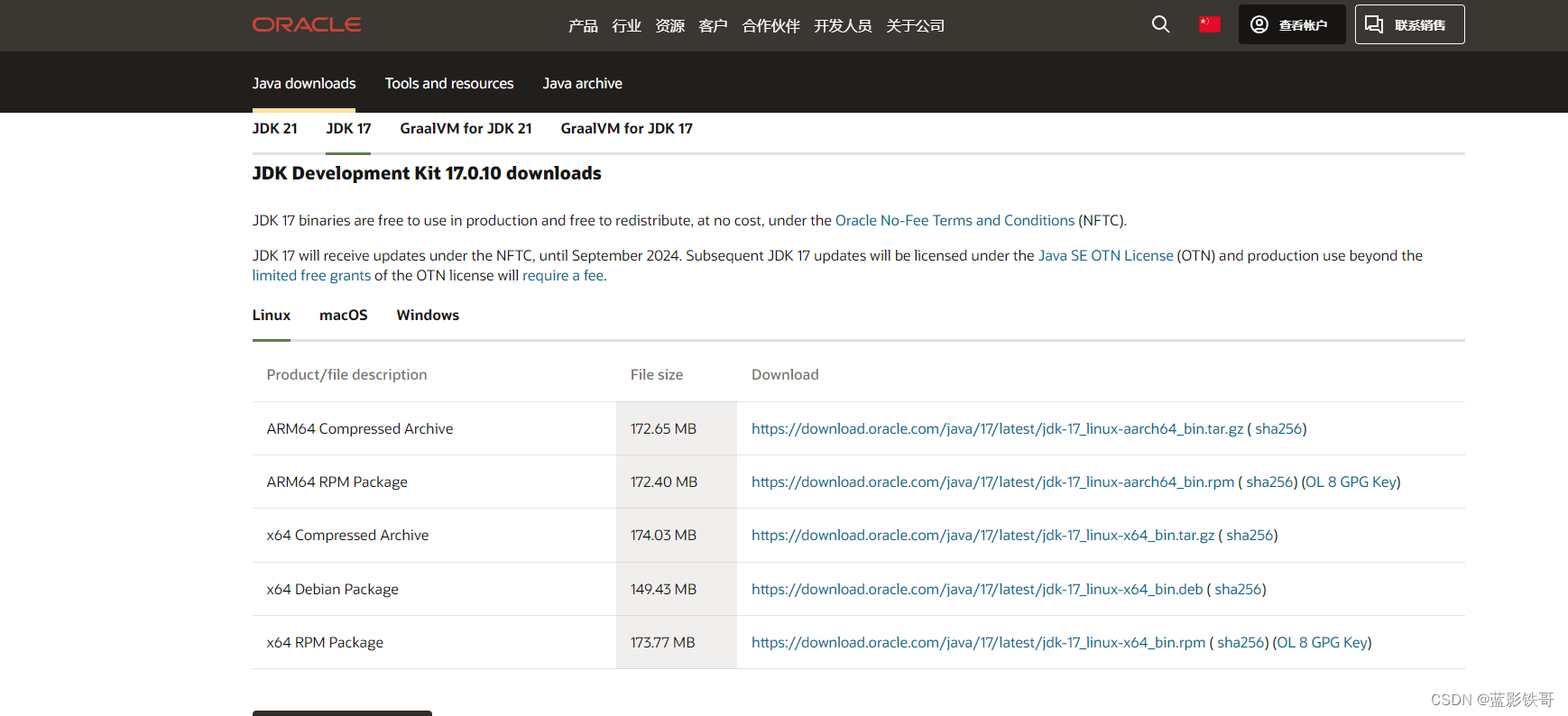
Task: Open OL 8 GPG Key for x64 RPM
Action: tap(1322, 642)
